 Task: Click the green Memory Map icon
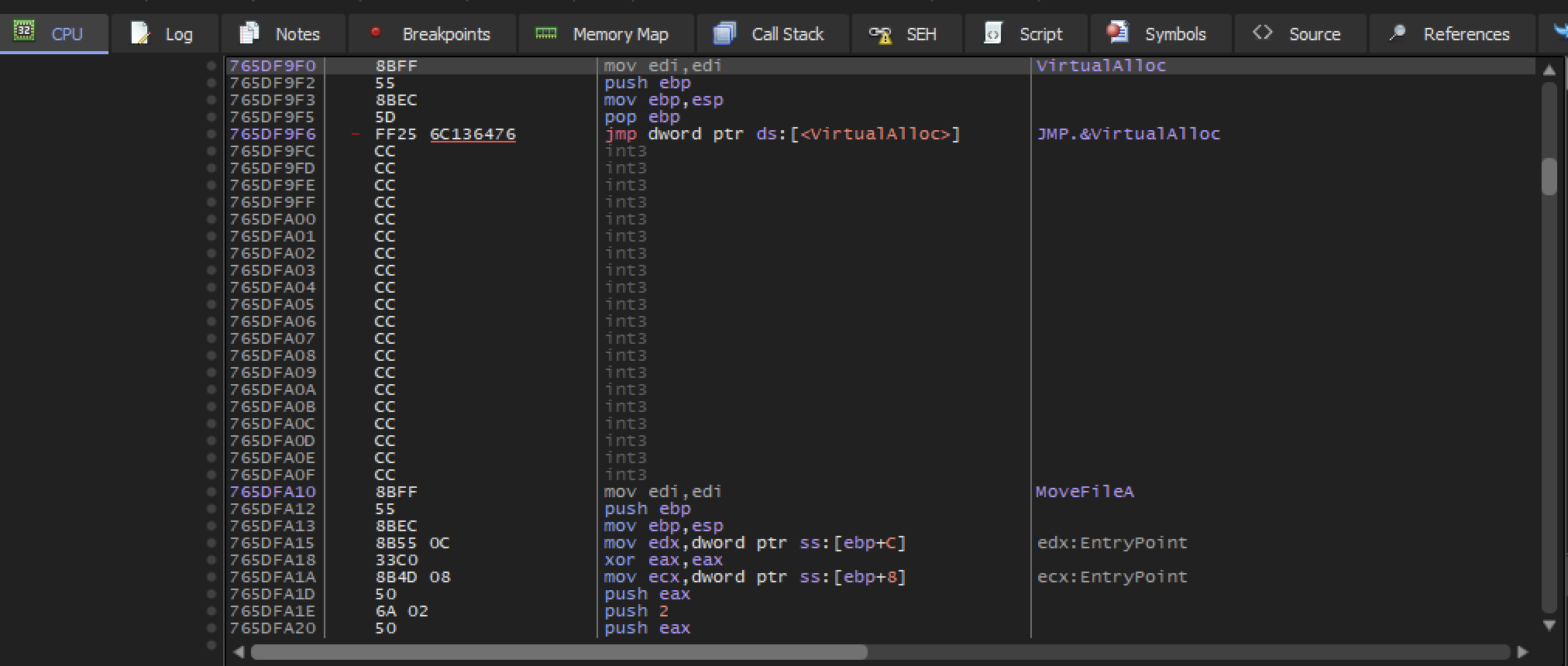click(546, 33)
